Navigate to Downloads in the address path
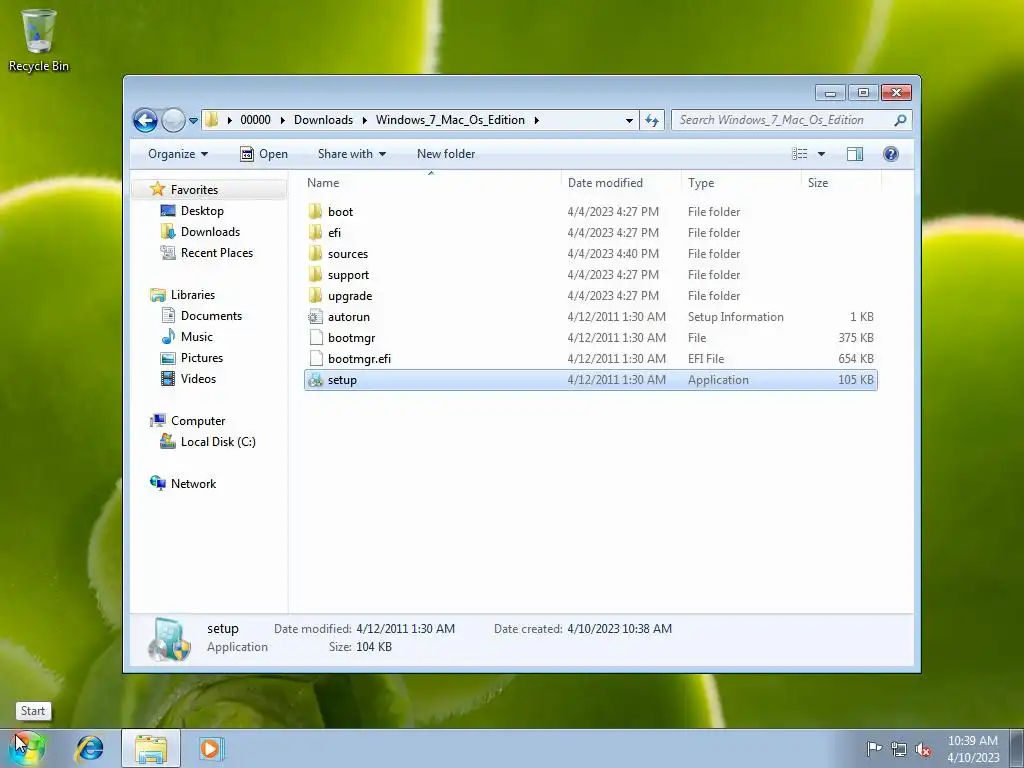 click(323, 120)
